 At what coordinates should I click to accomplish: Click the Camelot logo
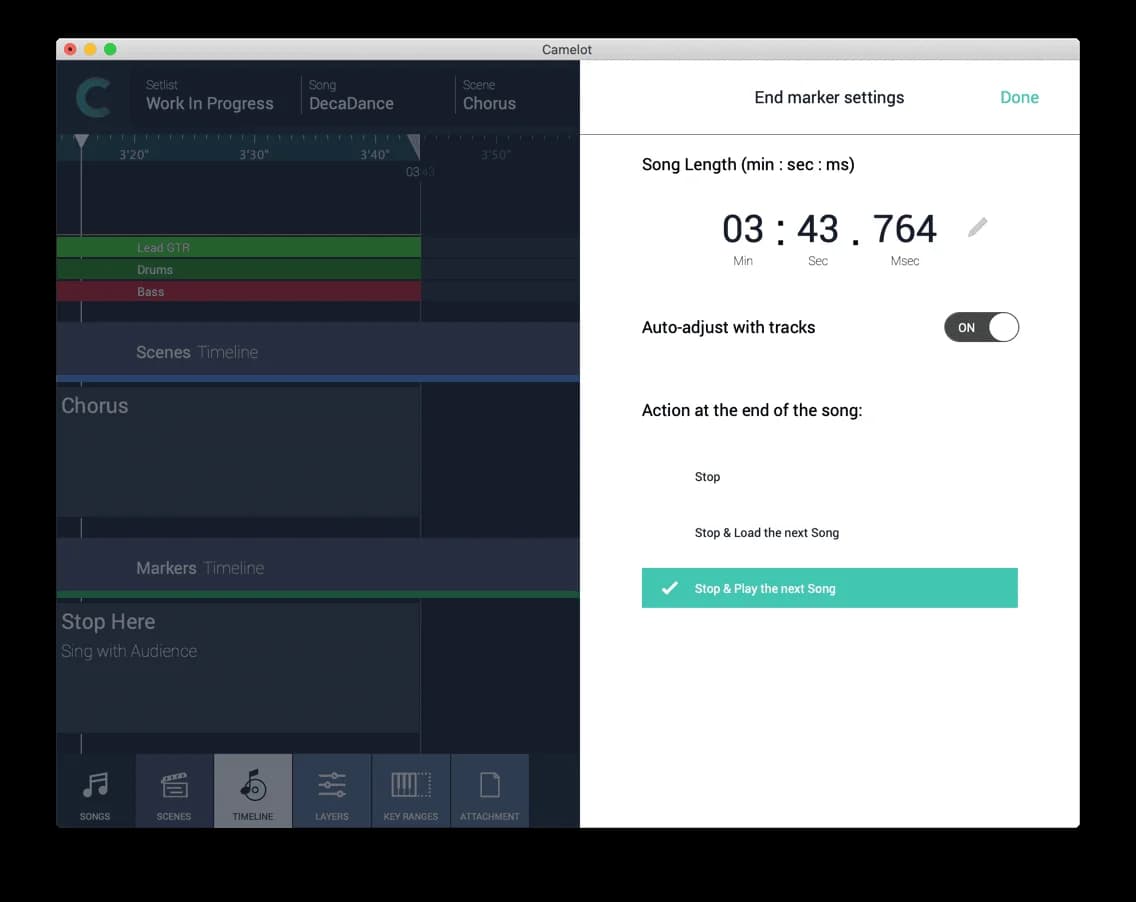coord(92,96)
